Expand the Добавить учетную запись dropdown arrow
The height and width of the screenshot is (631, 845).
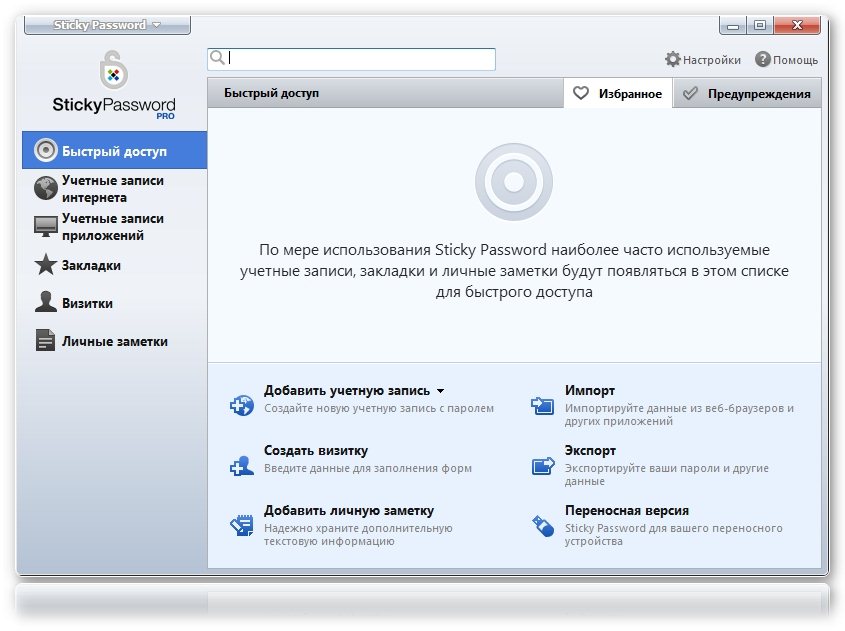tap(440, 391)
